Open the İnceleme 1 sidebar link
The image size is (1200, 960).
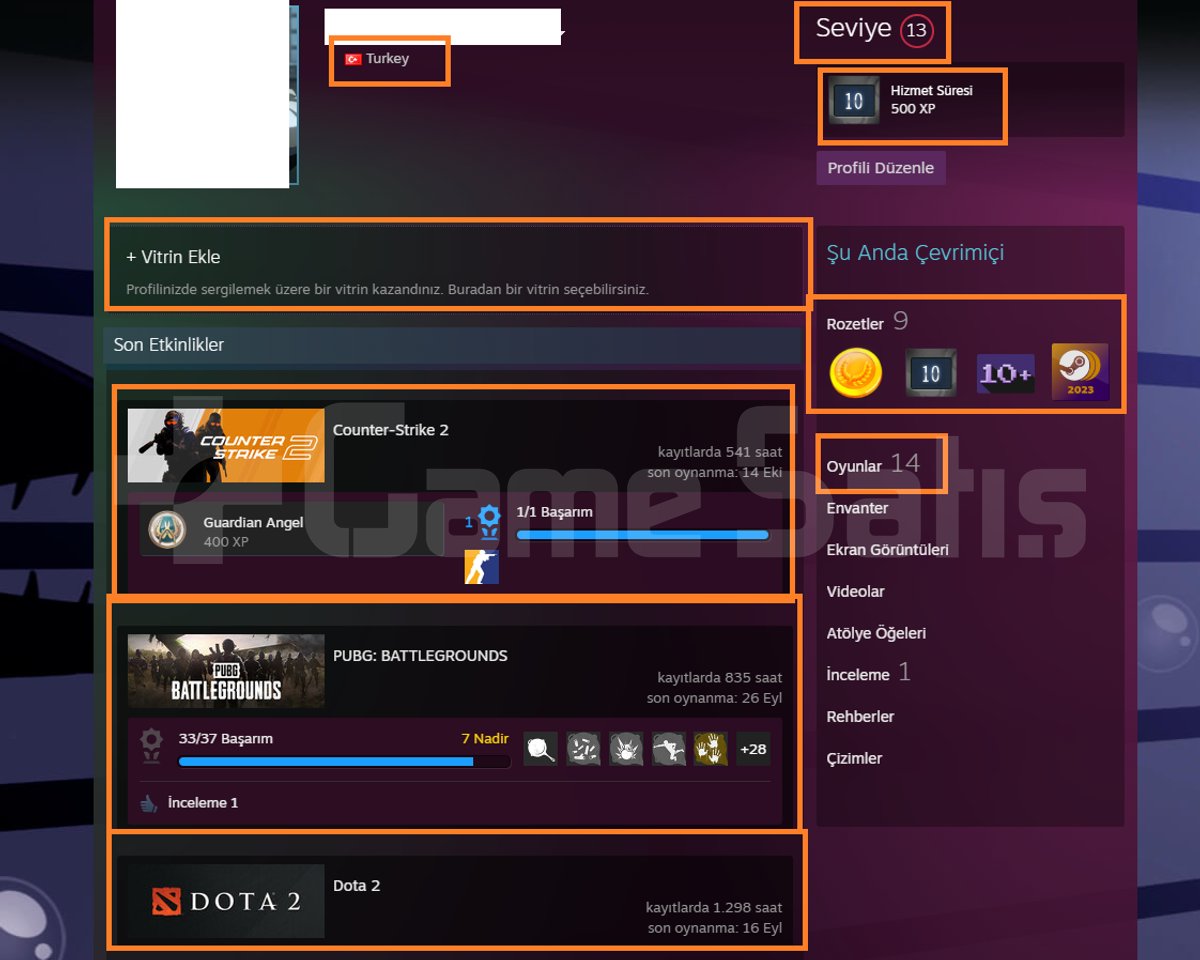click(868, 673)
